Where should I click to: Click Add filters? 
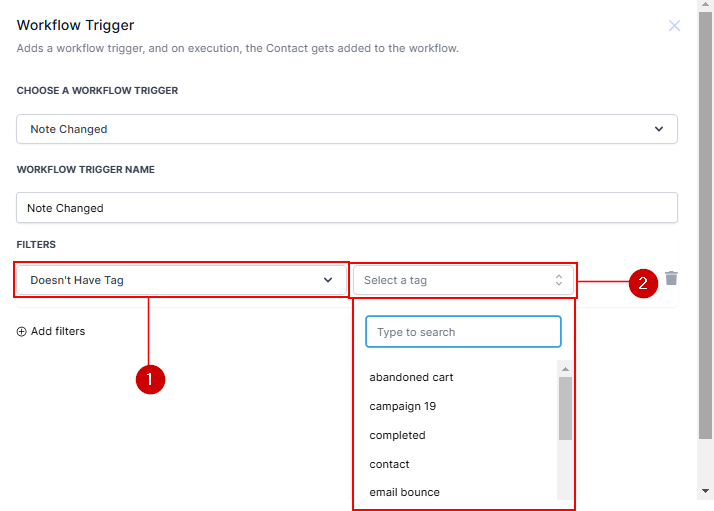[x=51, y=331]
